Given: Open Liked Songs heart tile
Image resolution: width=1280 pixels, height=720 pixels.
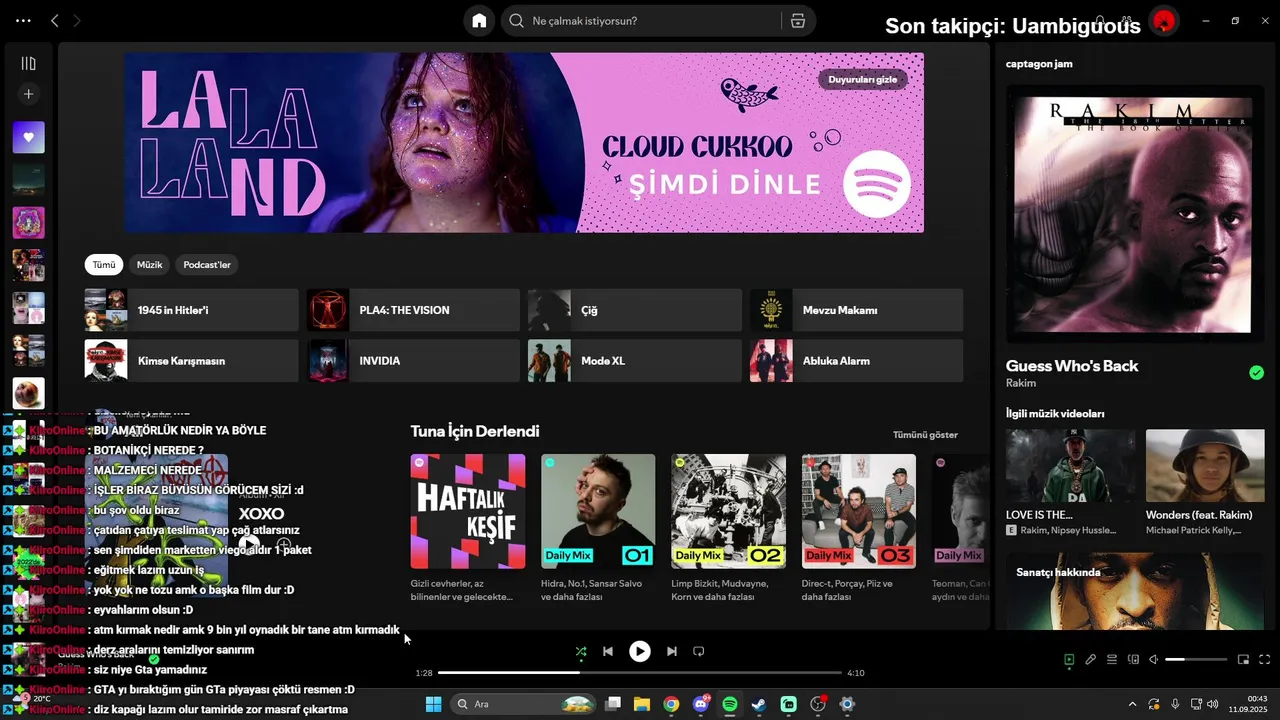Looking at the screenshot, I should point(28,137).
